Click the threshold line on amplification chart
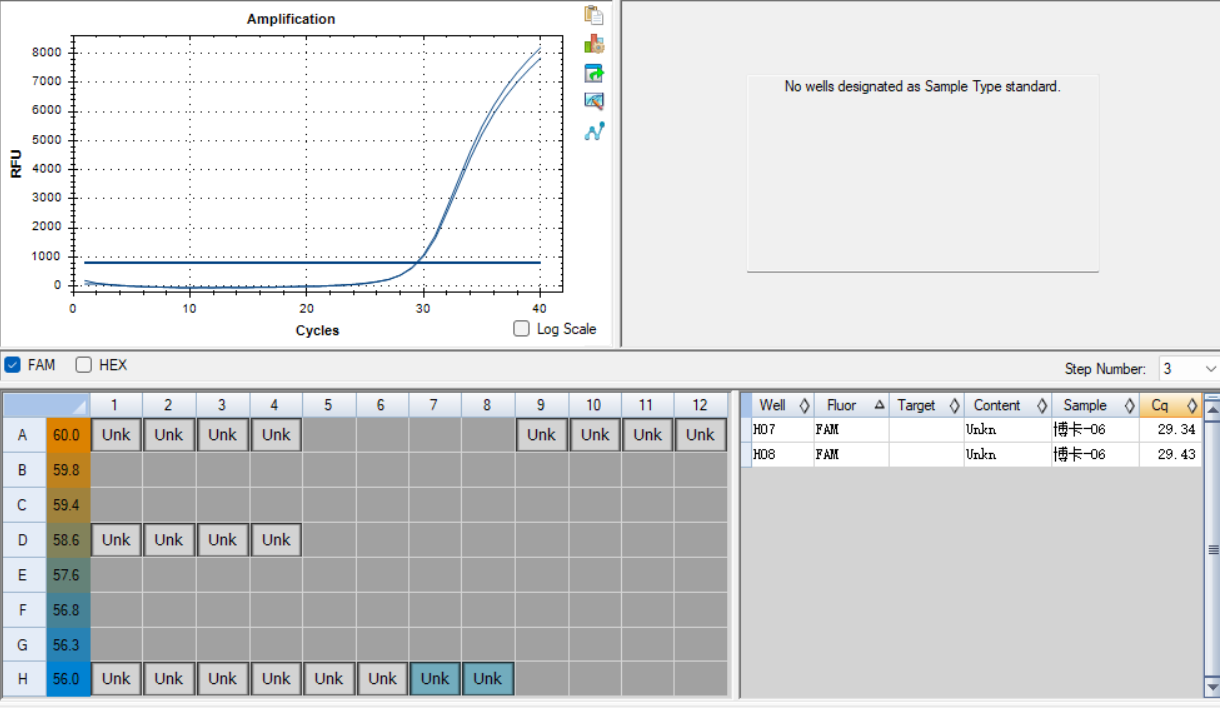 (312, 262)
